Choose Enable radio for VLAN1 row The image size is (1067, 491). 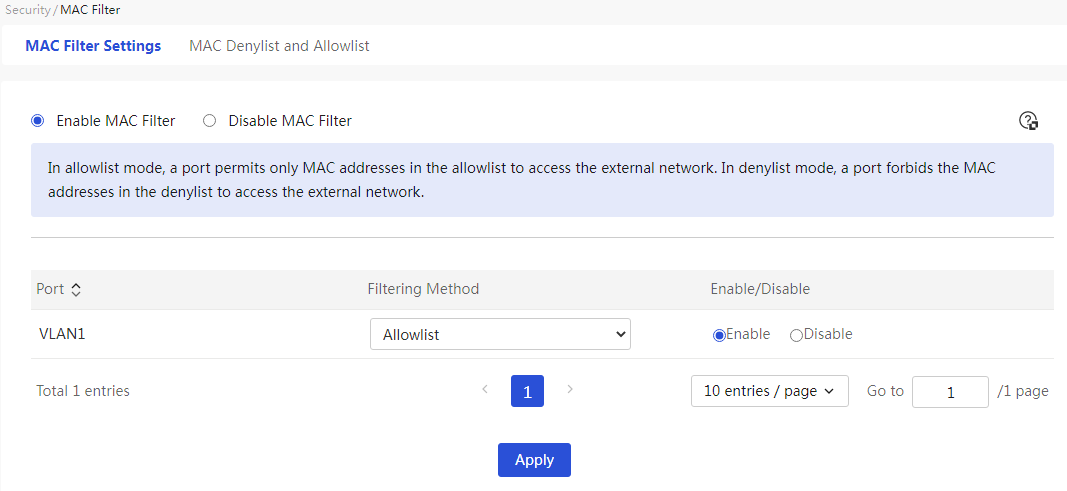(x=719, y=335)
